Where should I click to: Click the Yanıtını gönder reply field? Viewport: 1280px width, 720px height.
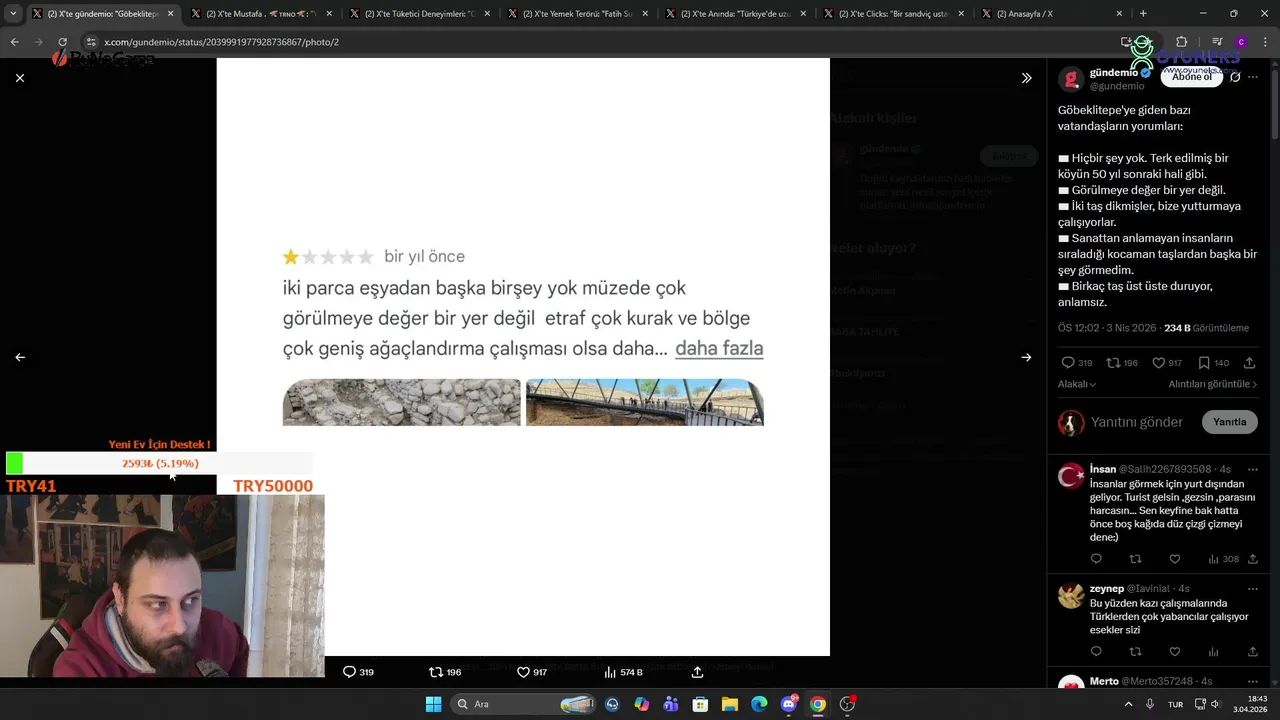(1137, 422)
